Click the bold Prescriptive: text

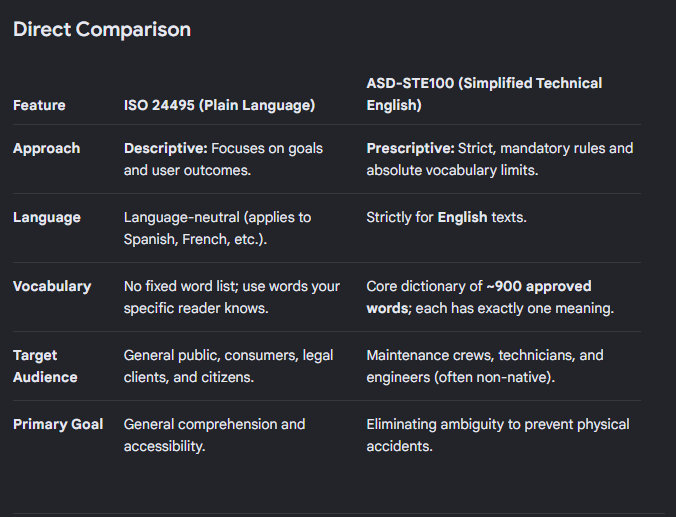point(410,148)
